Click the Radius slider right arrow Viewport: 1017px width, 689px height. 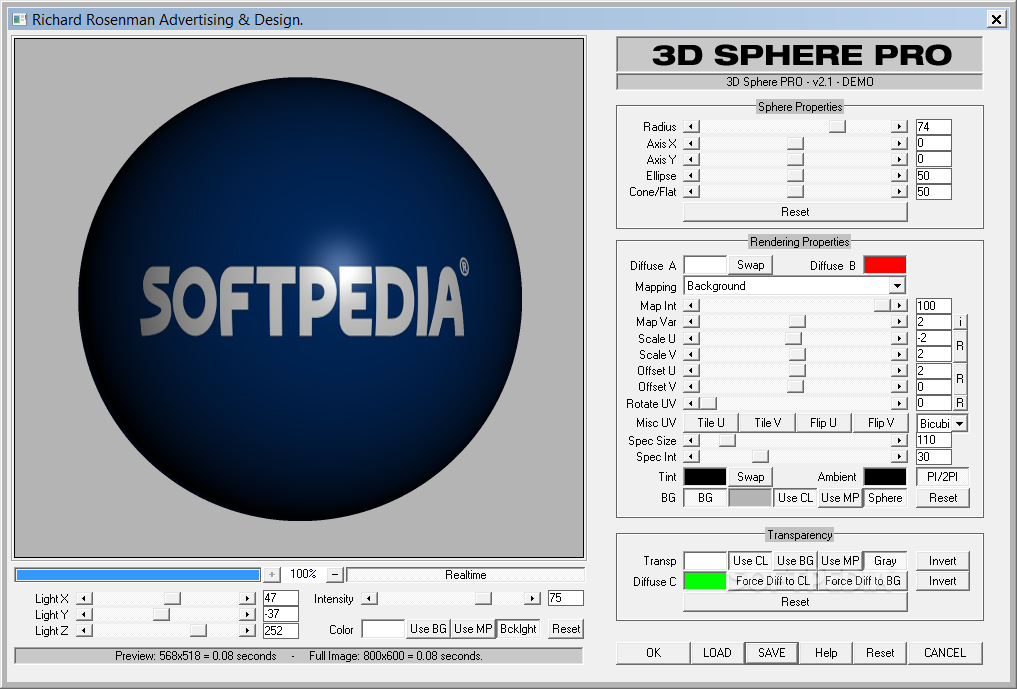899,127
